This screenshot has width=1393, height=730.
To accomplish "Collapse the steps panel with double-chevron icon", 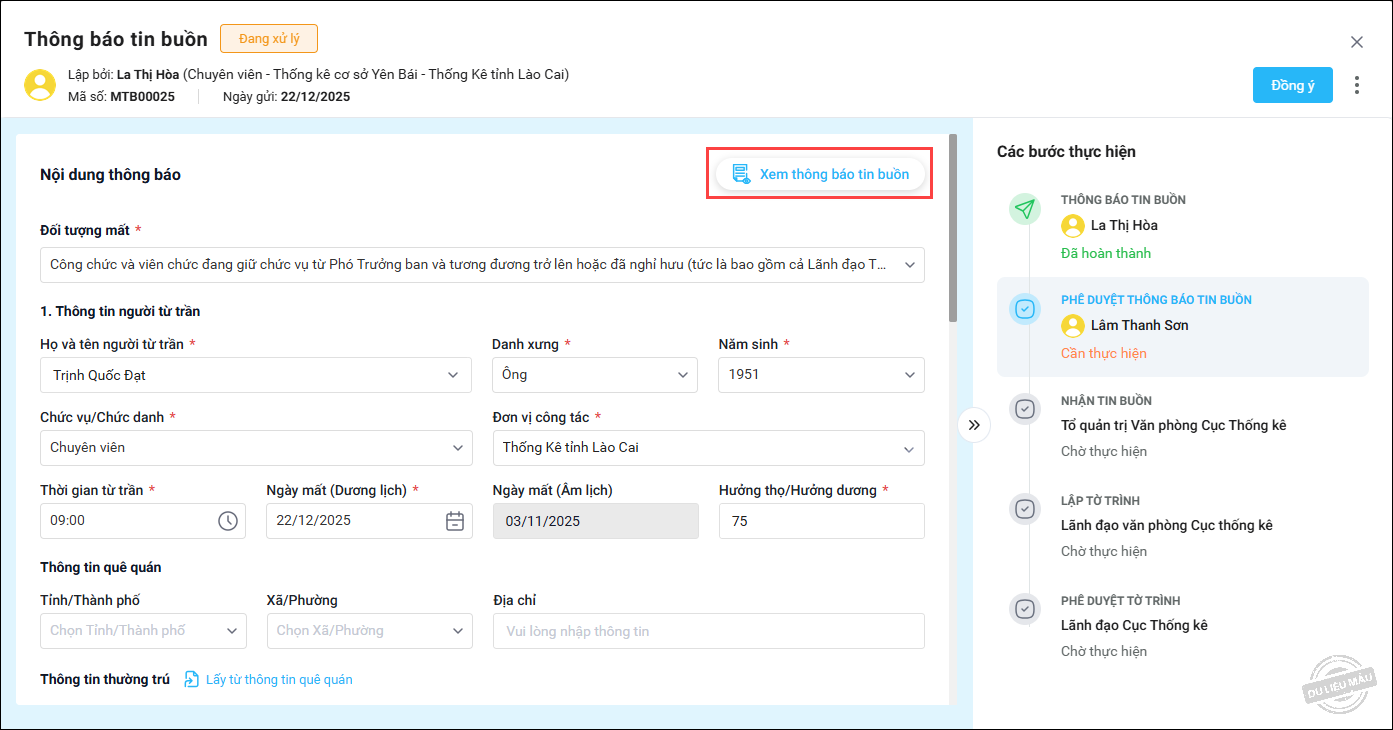I will click(x=974, y=425).
